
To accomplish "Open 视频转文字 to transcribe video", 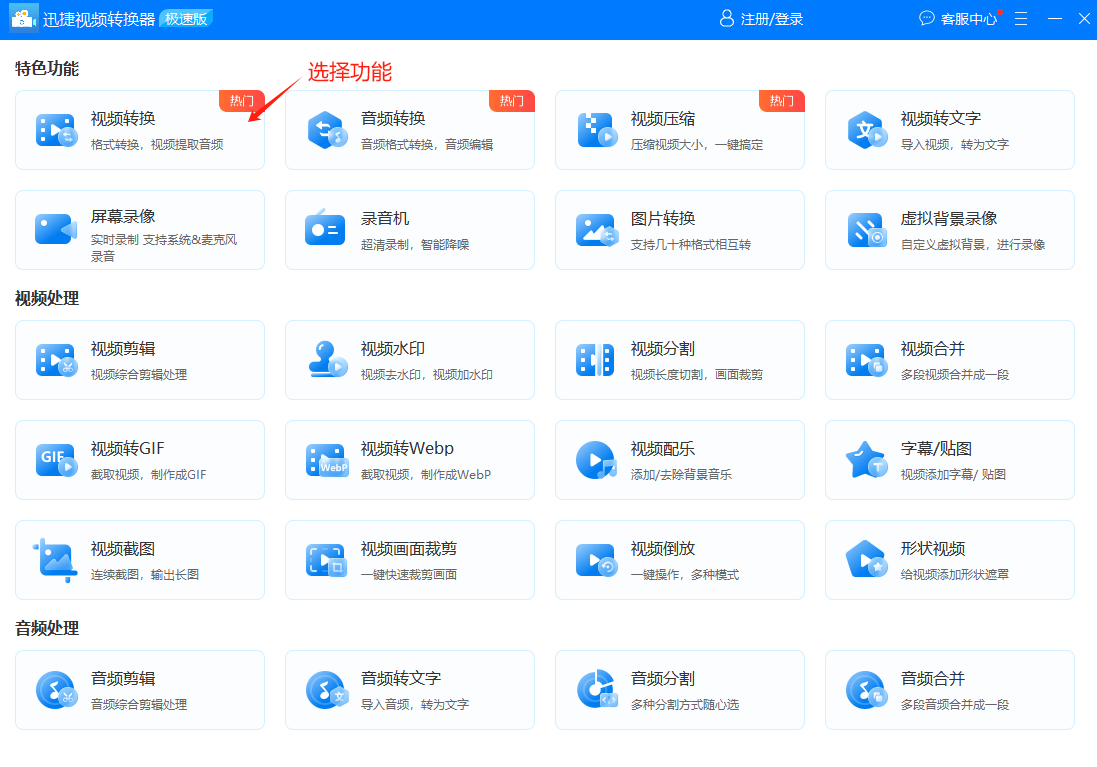I will [x=950, y=130].
